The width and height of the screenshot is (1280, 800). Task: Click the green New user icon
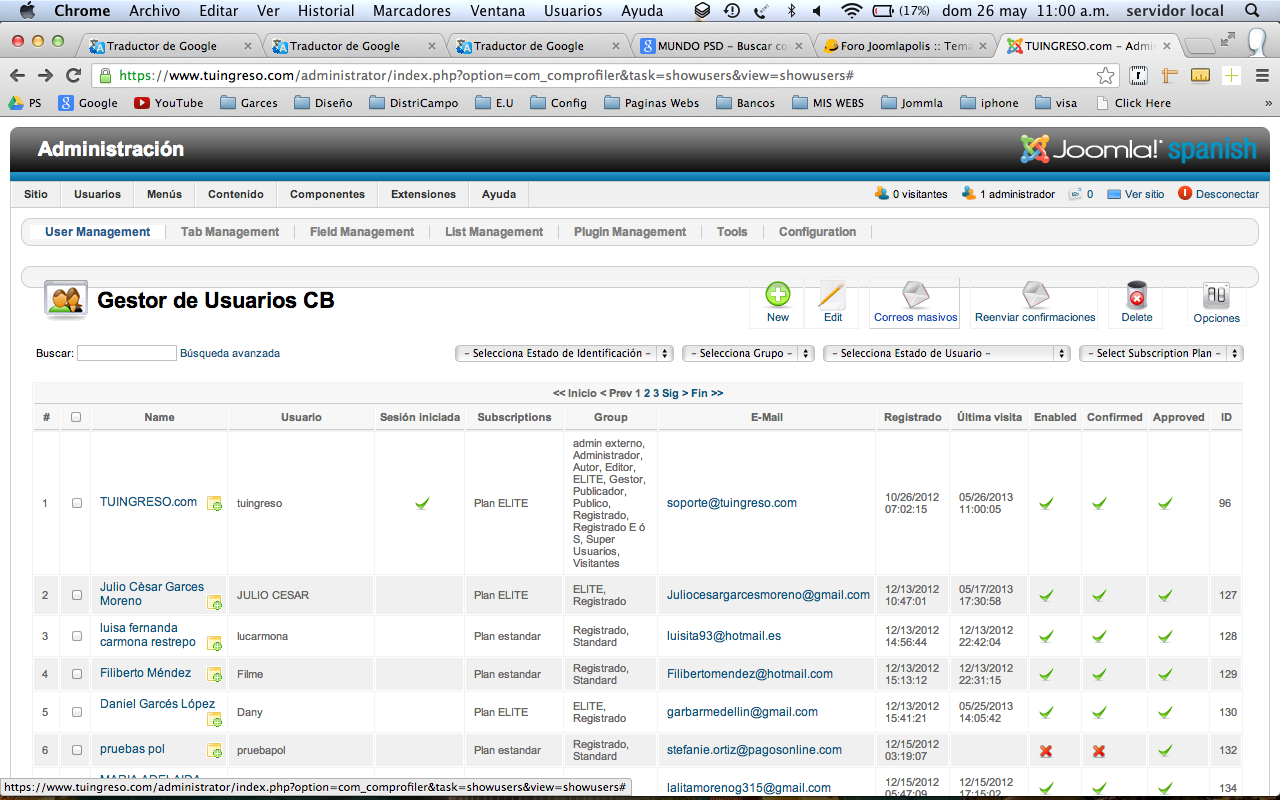(x=778, y=294)
